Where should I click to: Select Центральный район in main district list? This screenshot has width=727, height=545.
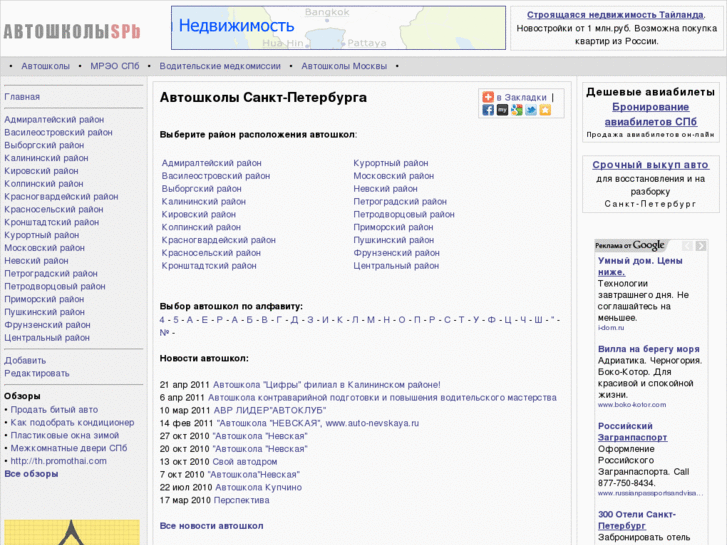(396, 266)
